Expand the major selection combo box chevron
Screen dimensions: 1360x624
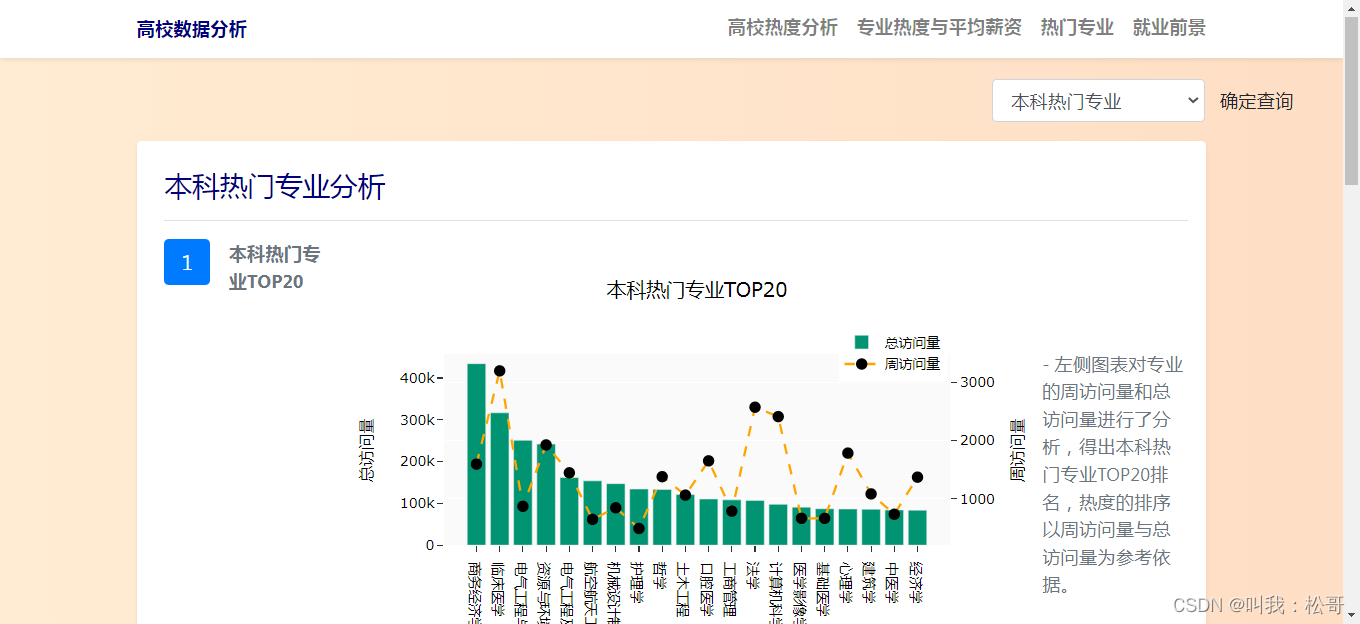pos(1191,100)
